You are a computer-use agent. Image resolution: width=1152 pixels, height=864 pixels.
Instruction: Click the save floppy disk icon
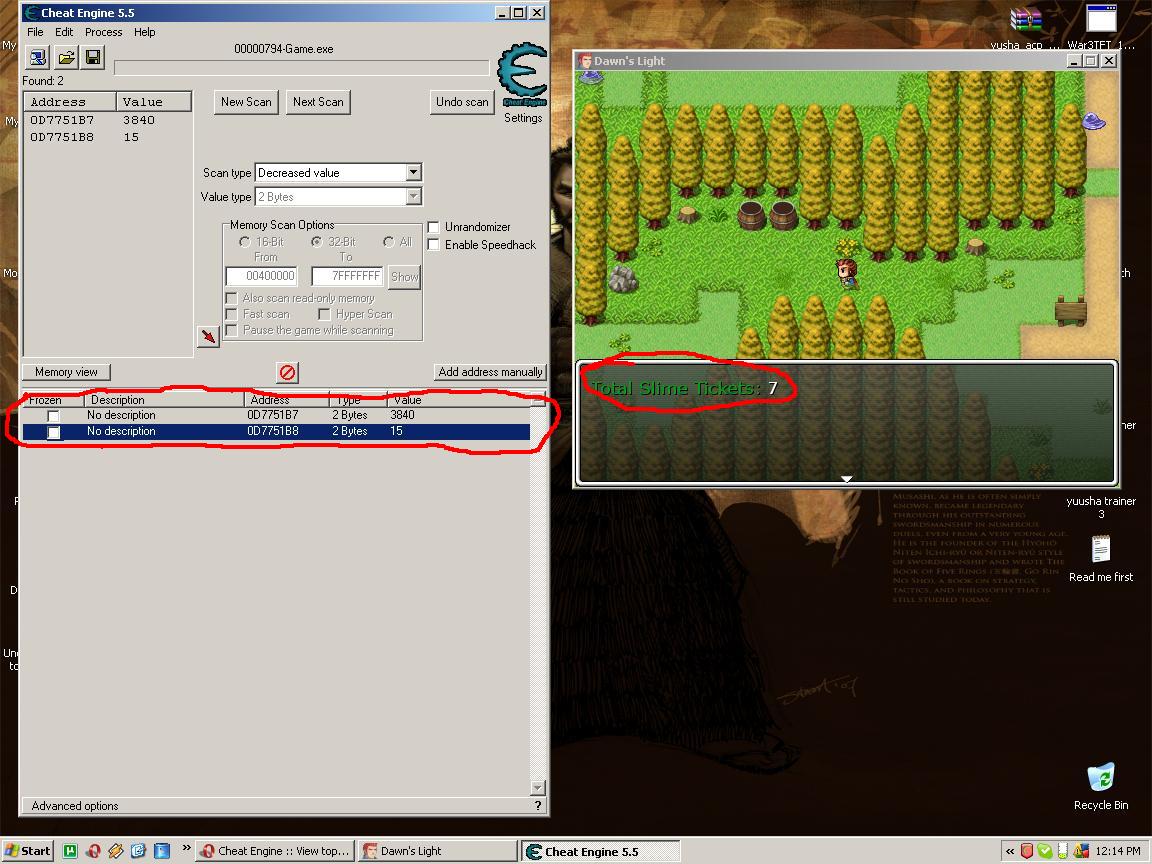[93, 57]
